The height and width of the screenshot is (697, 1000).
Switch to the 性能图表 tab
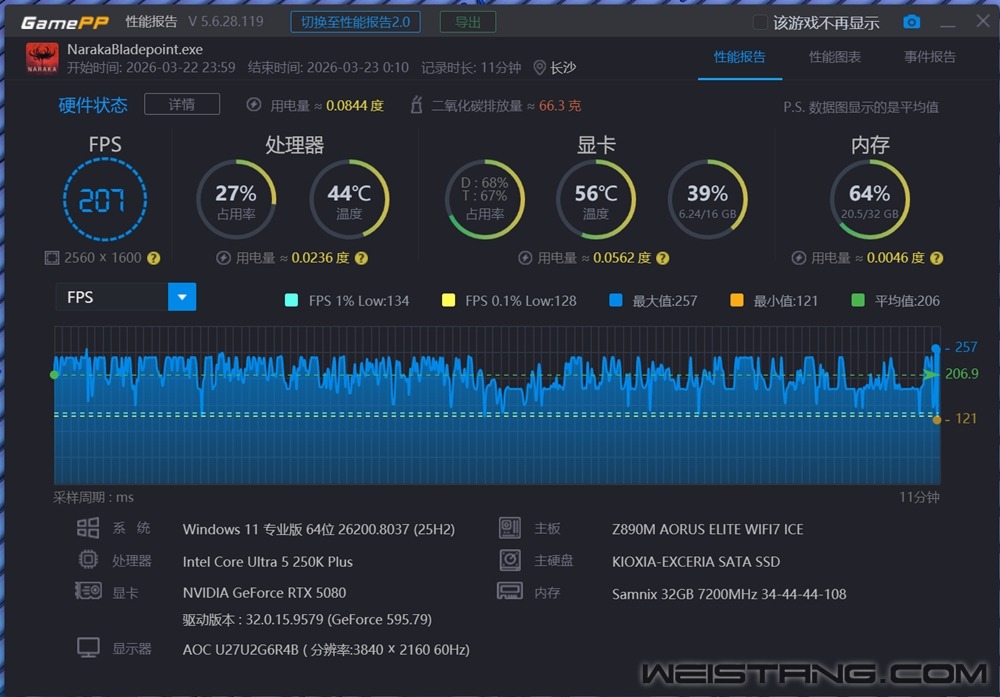[x=834, y=57]
